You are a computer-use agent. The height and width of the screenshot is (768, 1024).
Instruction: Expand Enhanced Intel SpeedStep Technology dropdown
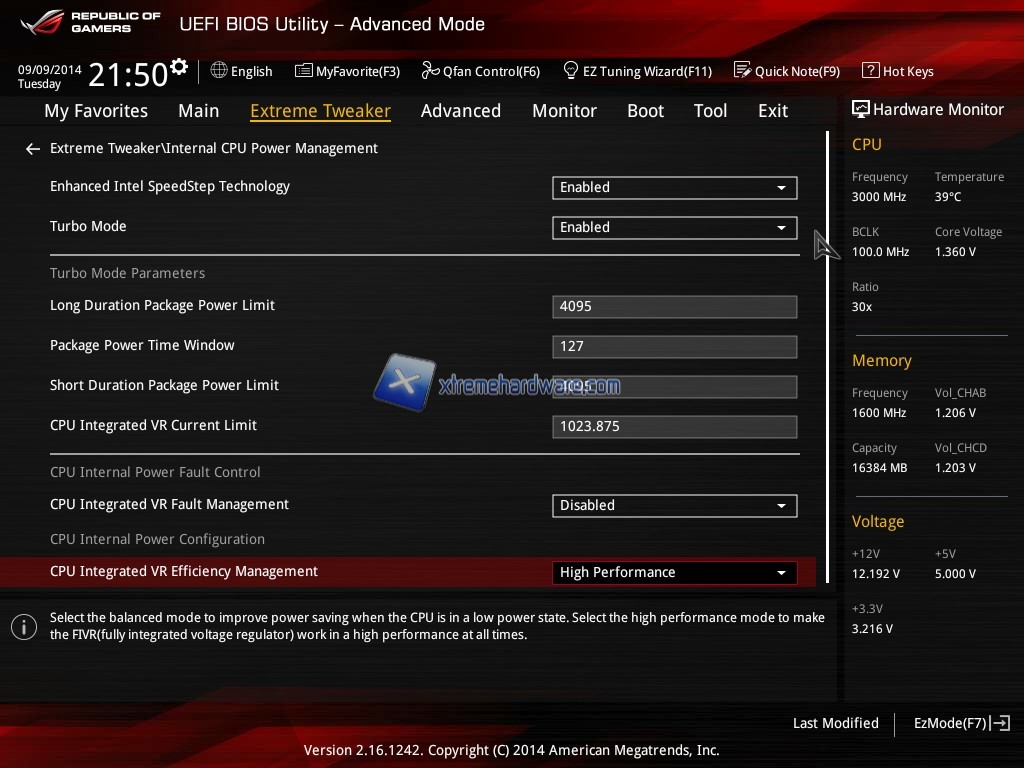tap(674, 187)
